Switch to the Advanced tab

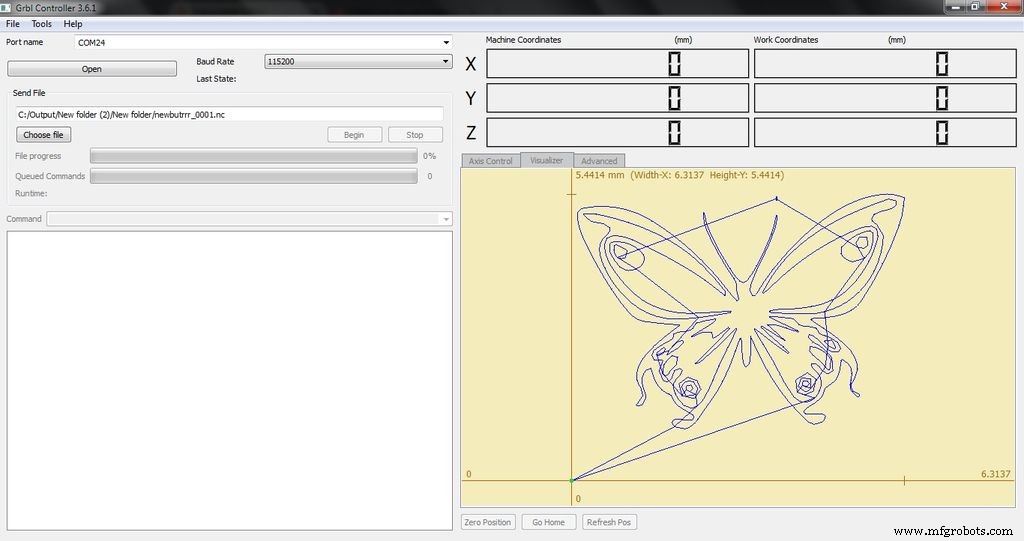tap(599, 161)
